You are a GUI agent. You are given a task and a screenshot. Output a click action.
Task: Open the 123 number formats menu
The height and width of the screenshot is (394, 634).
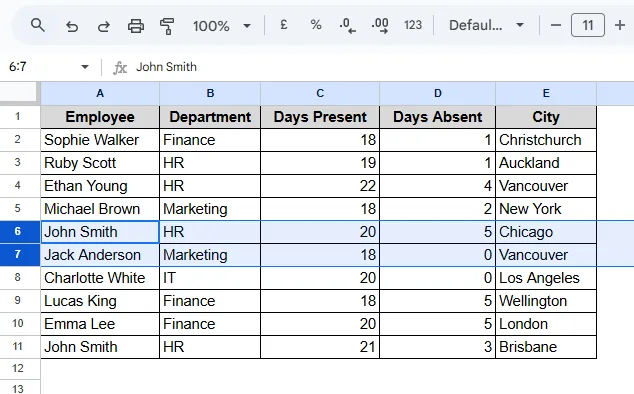pos(413,25)
